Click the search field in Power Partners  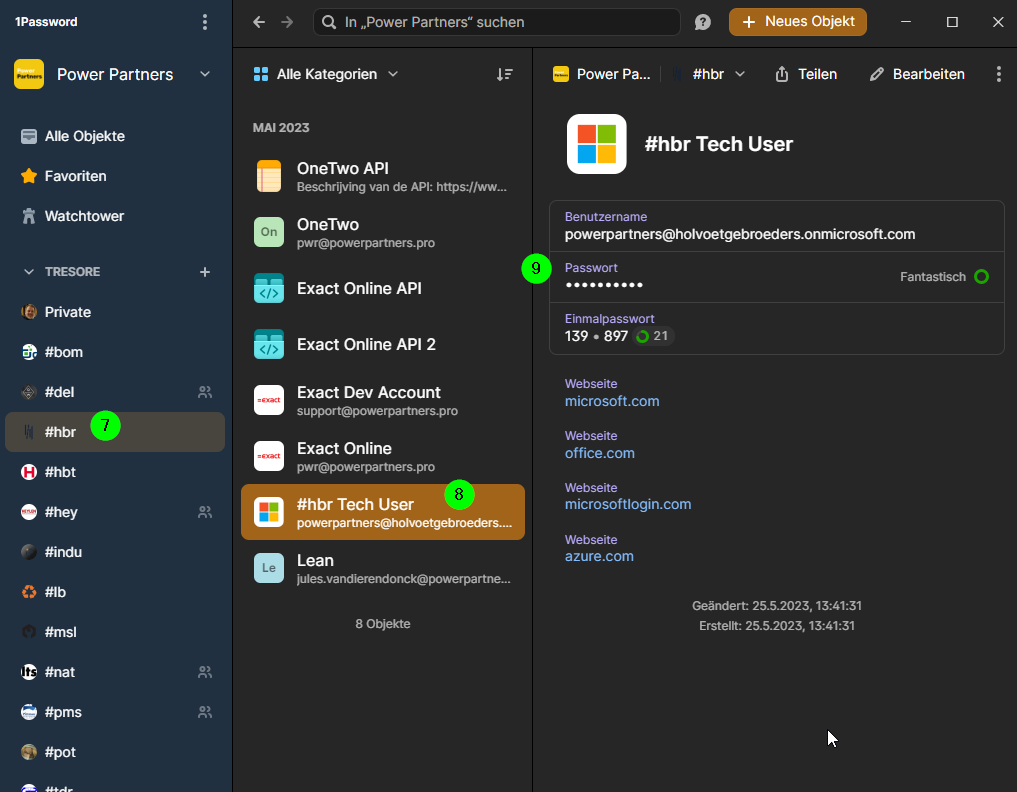coord(497,22)
